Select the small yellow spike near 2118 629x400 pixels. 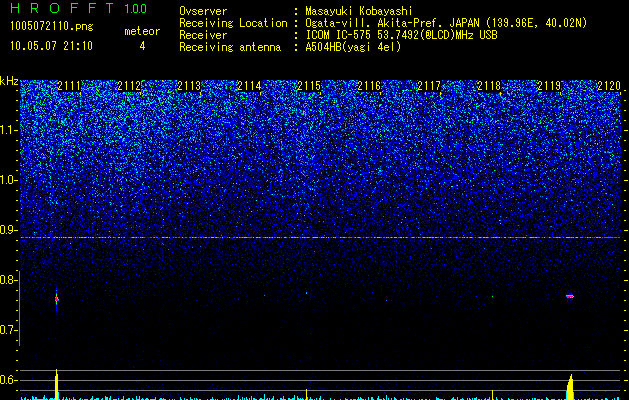point(493,395)
